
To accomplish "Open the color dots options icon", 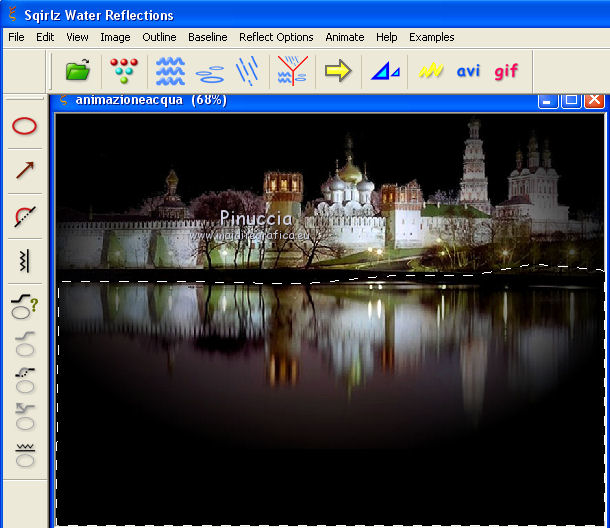I will tap(123, 71).
